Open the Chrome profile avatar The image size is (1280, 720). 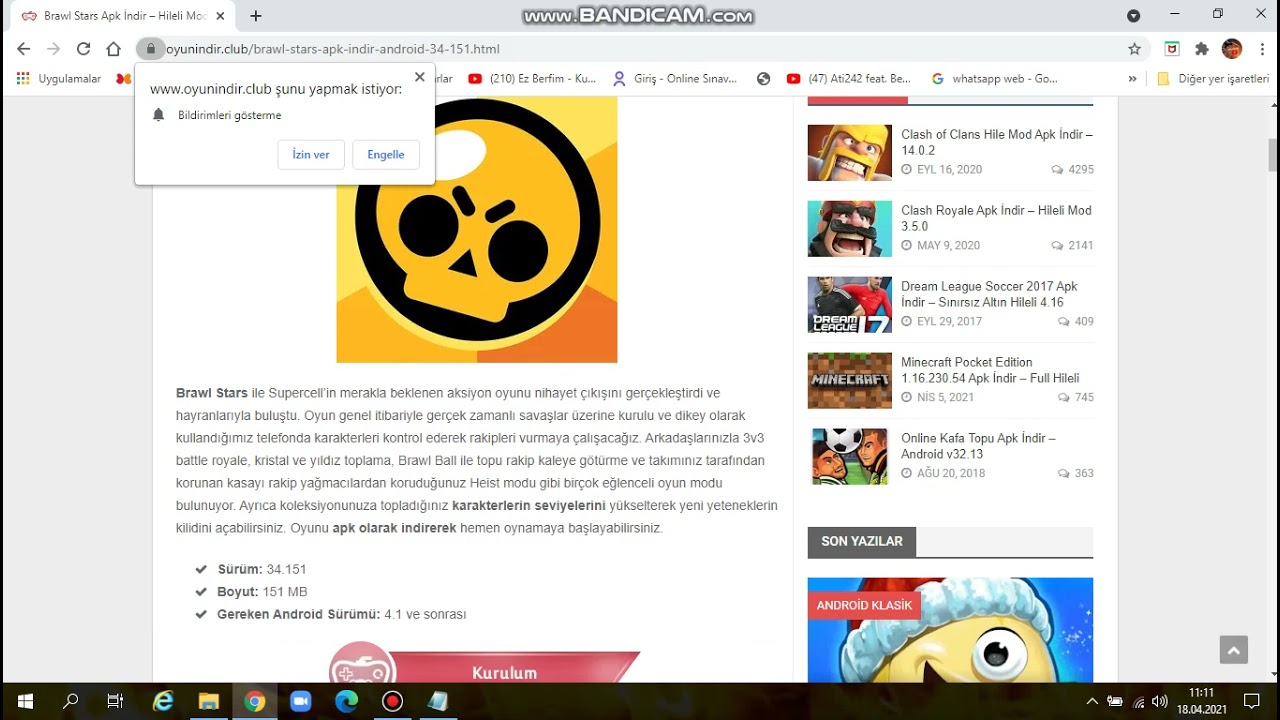pos(1232,49)
